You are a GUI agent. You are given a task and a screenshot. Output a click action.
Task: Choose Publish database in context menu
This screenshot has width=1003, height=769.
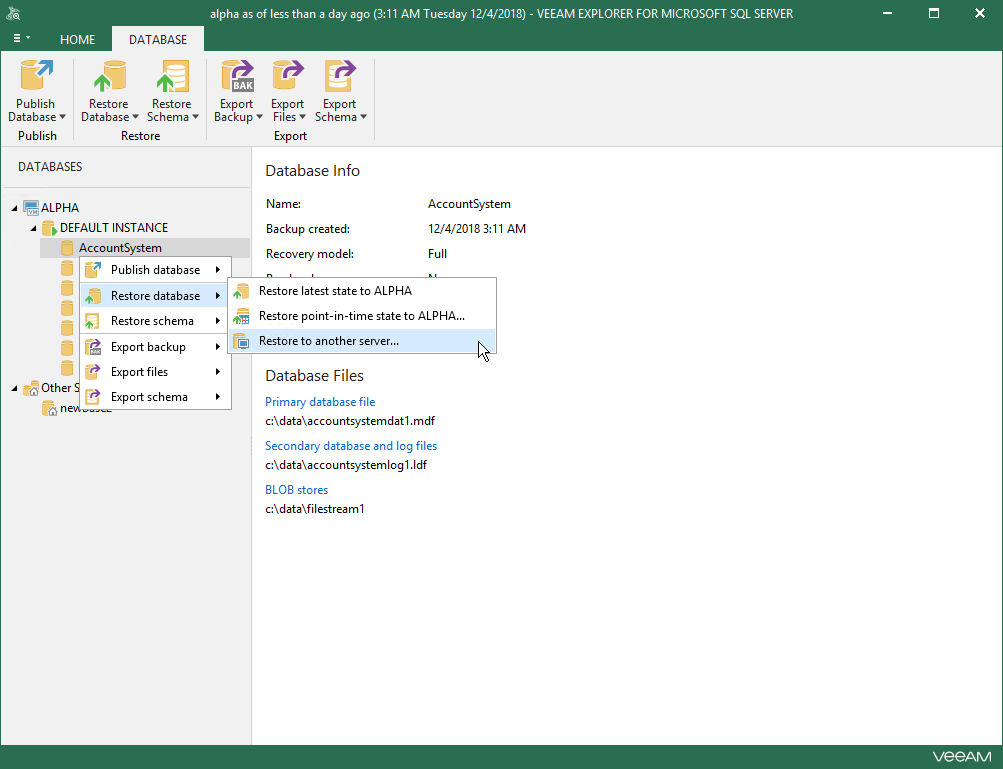[x=155, y=270]
